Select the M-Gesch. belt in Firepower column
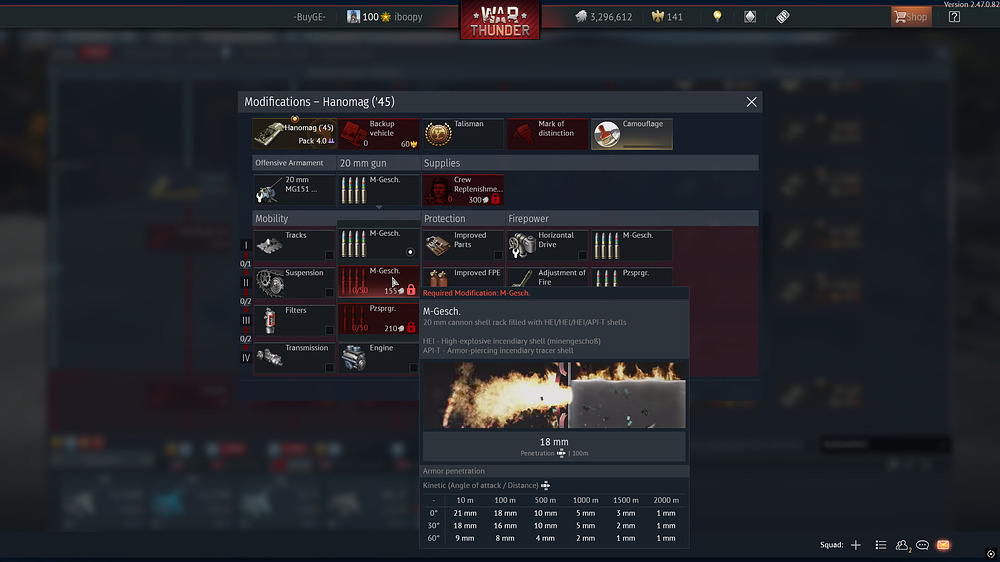The height and width of the screenshot is (562, 1000). 631,245
